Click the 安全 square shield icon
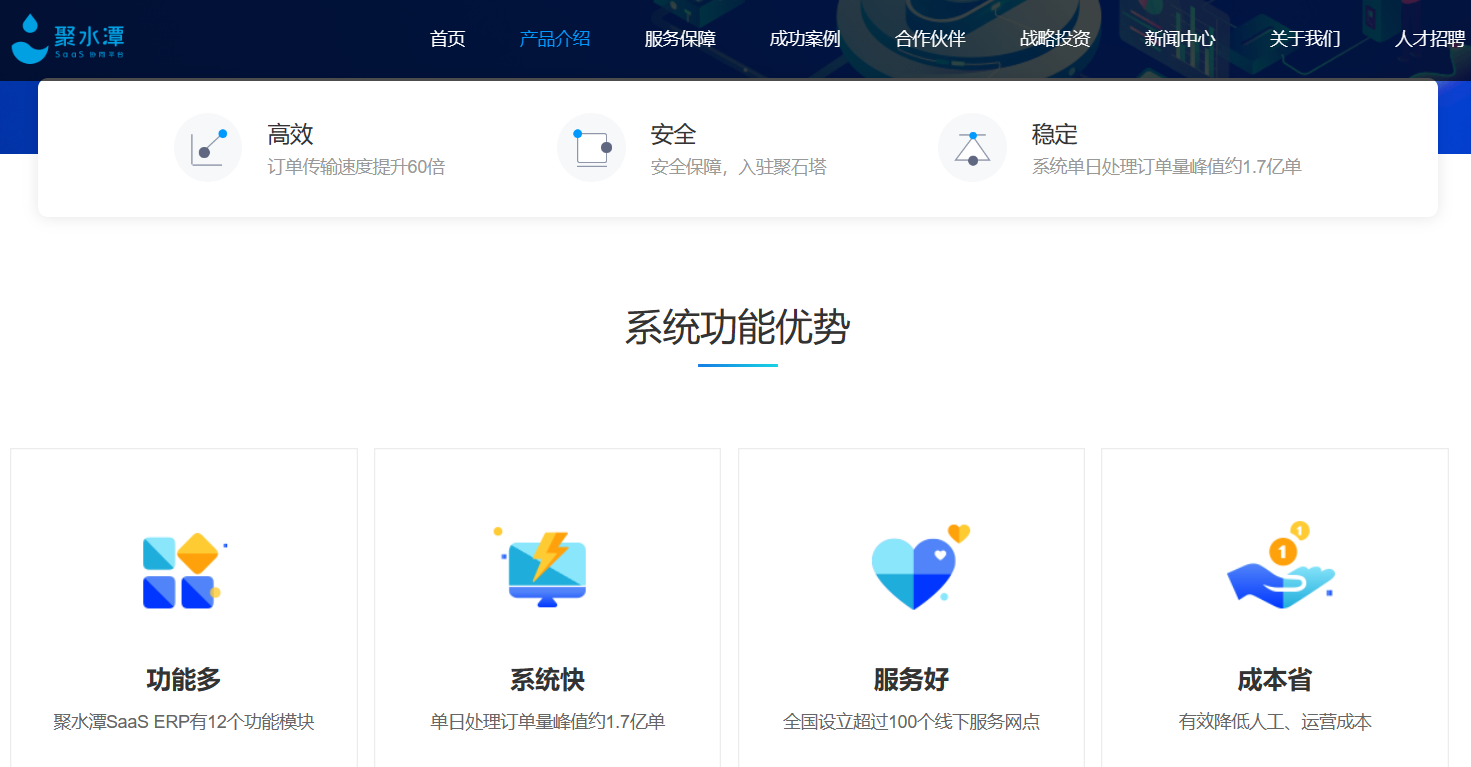Image resolution: width=1471 pixels, height=767 pixels. pos(591,148)
